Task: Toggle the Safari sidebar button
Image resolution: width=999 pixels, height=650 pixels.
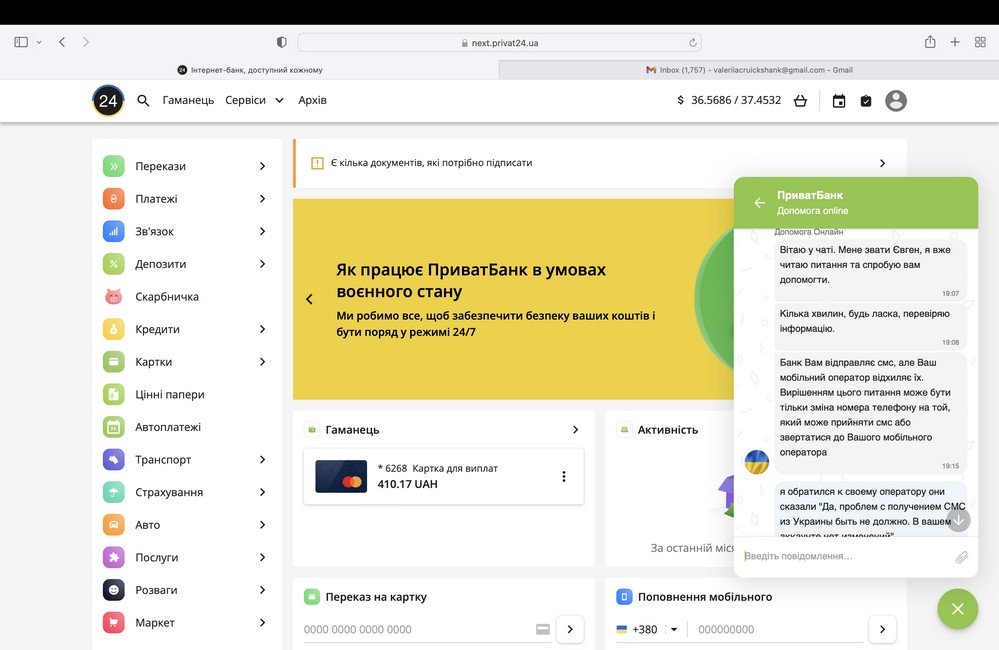Action: pyautogui.click(x=21, y=42)
